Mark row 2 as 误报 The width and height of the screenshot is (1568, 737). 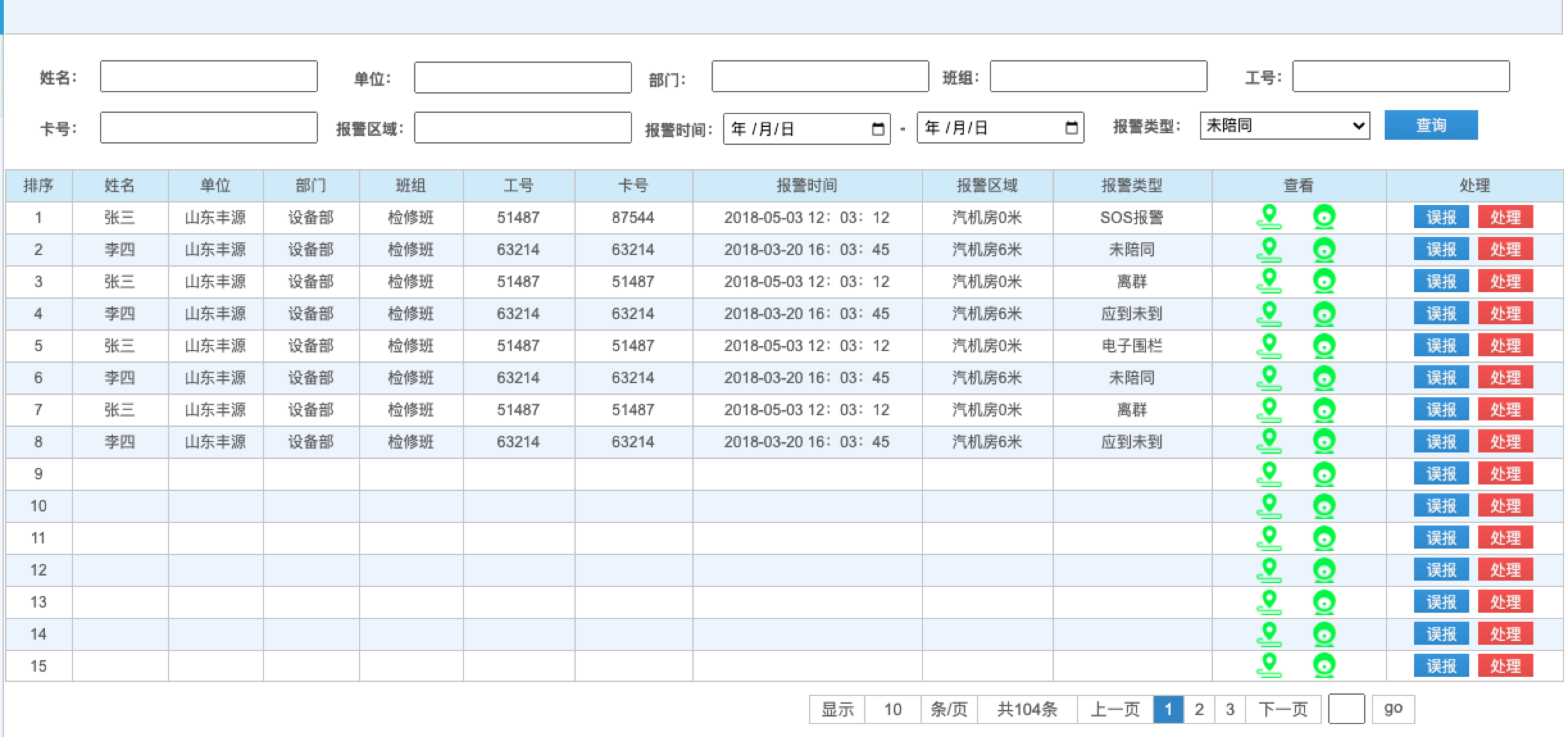point(1441,249)
